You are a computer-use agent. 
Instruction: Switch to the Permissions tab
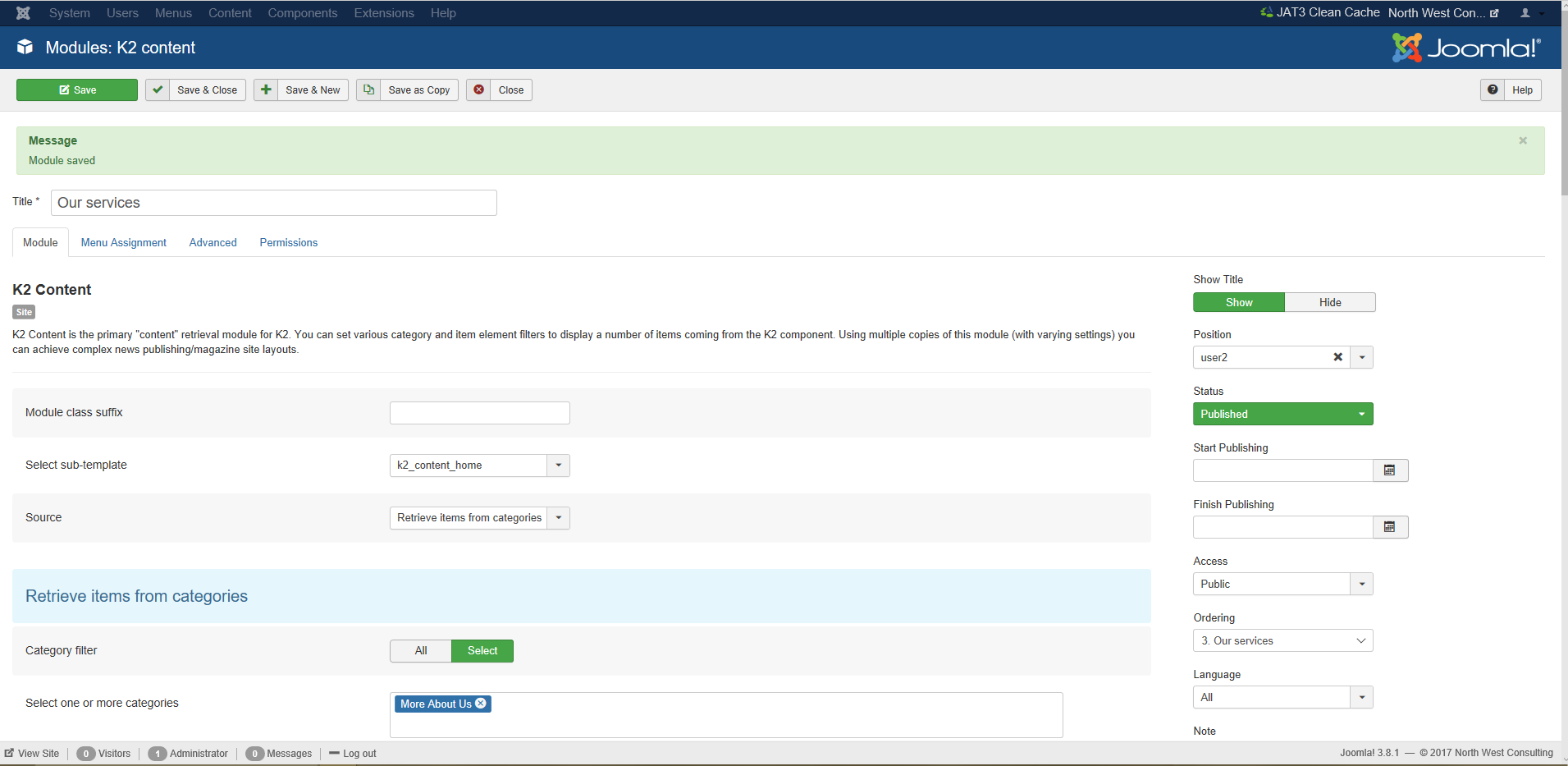289,242
